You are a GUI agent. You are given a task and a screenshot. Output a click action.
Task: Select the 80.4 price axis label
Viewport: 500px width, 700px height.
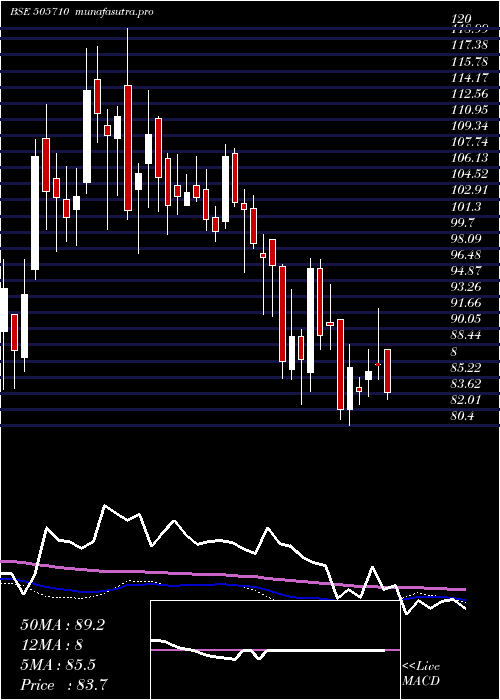(x=463, y=416)
